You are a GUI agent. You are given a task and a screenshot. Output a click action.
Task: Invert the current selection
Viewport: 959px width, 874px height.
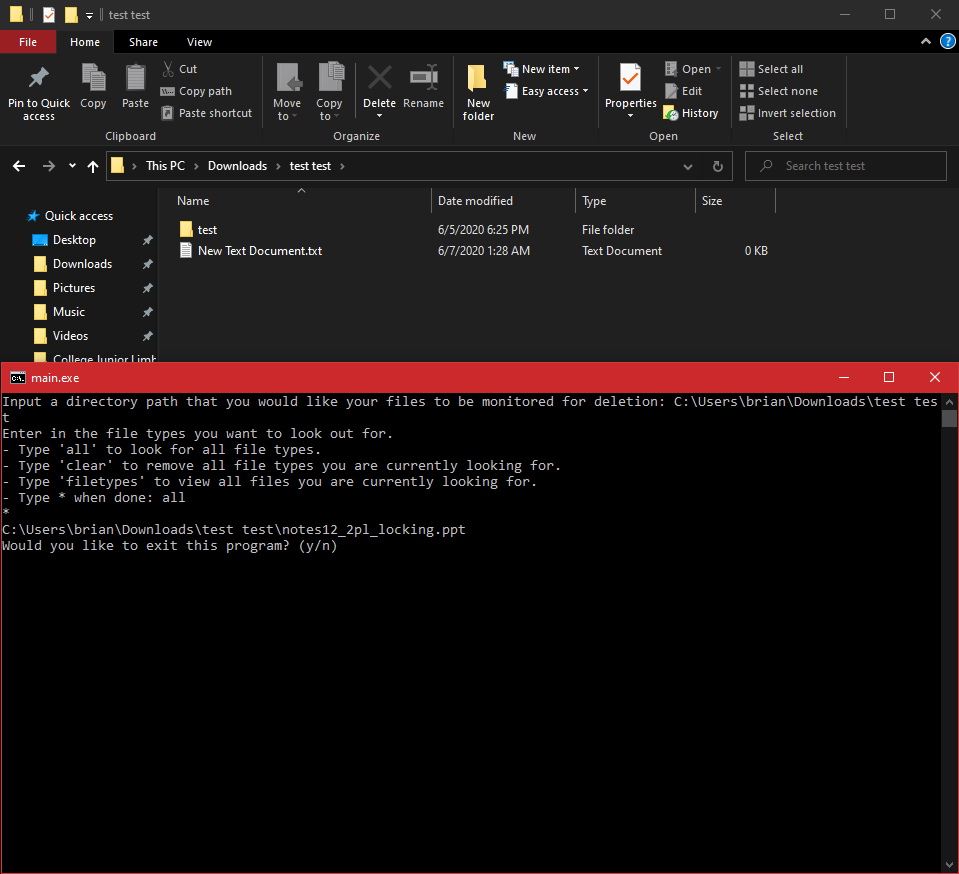click(x=788, y=113)
